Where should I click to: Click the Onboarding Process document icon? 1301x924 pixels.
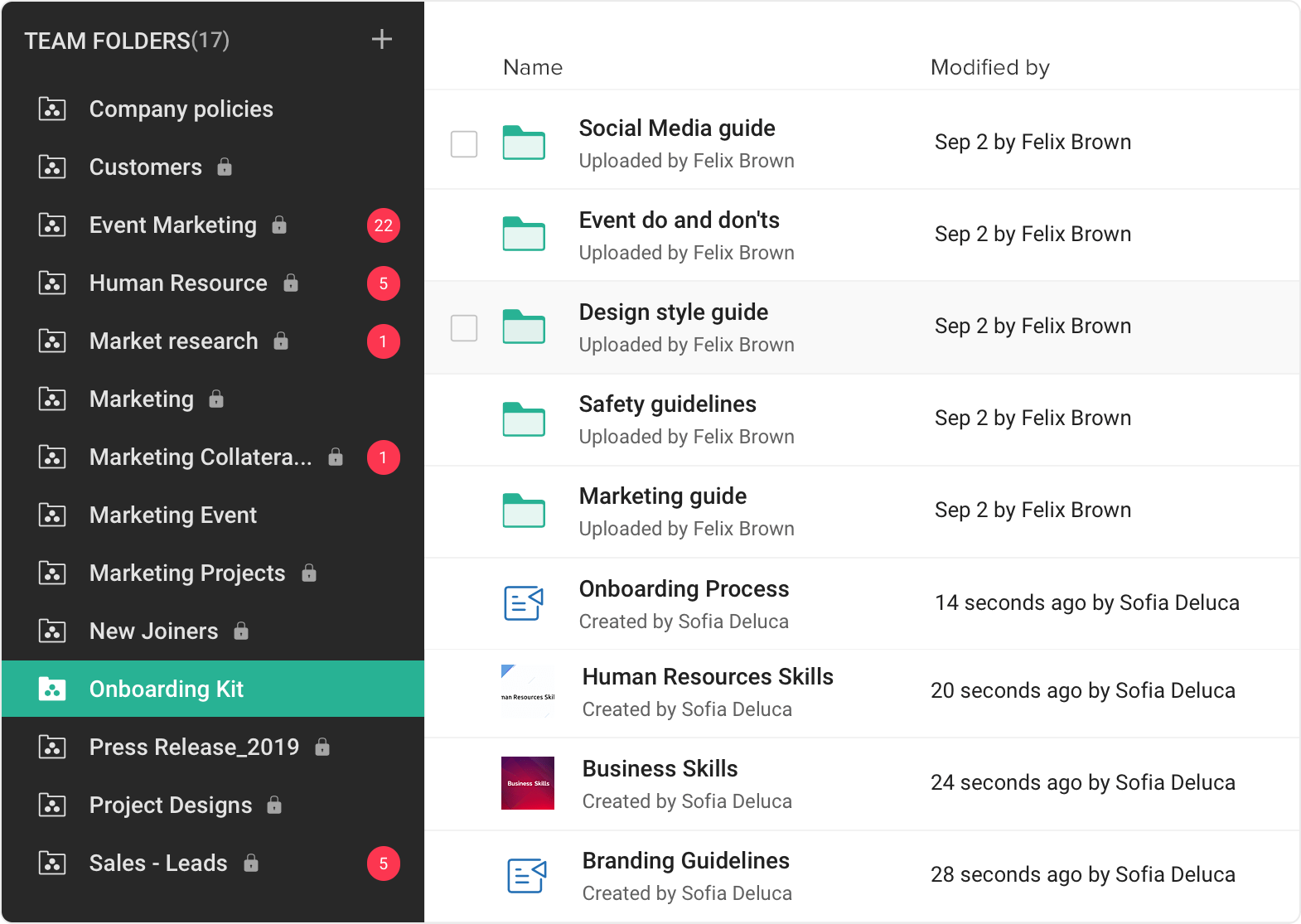pyautogui.click(x=524, y=602)
